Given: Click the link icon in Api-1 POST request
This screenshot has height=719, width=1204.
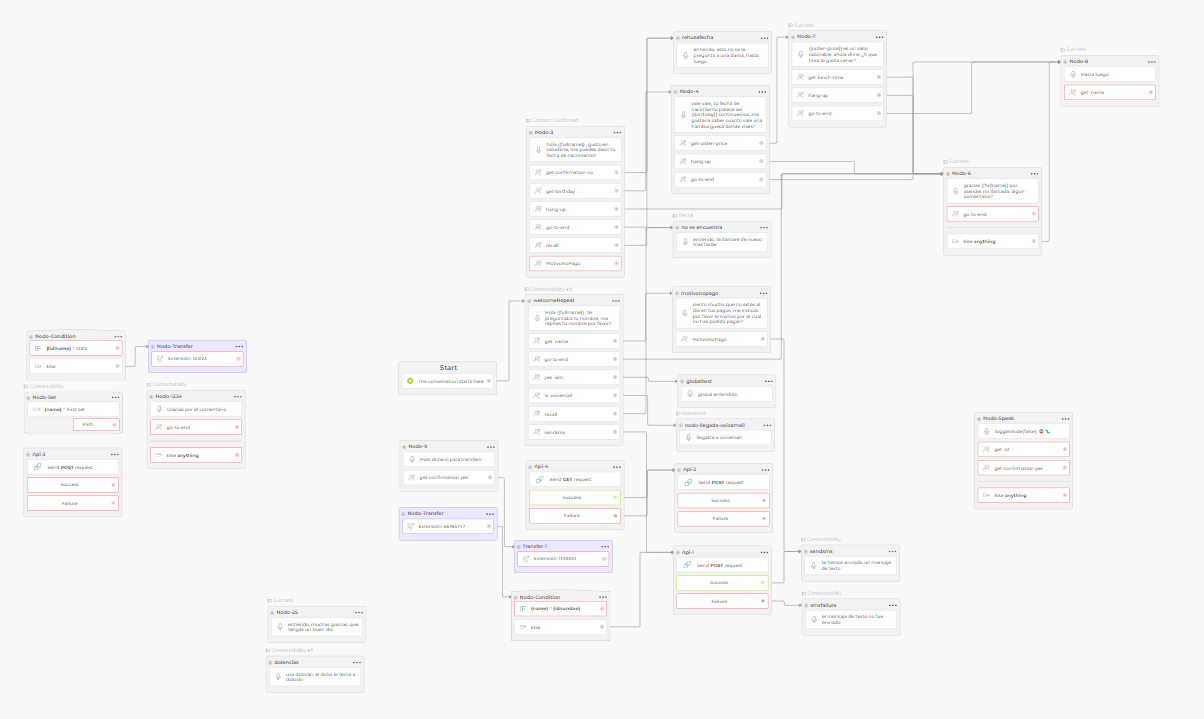Looking at the screenshot, I should (686, 565).
